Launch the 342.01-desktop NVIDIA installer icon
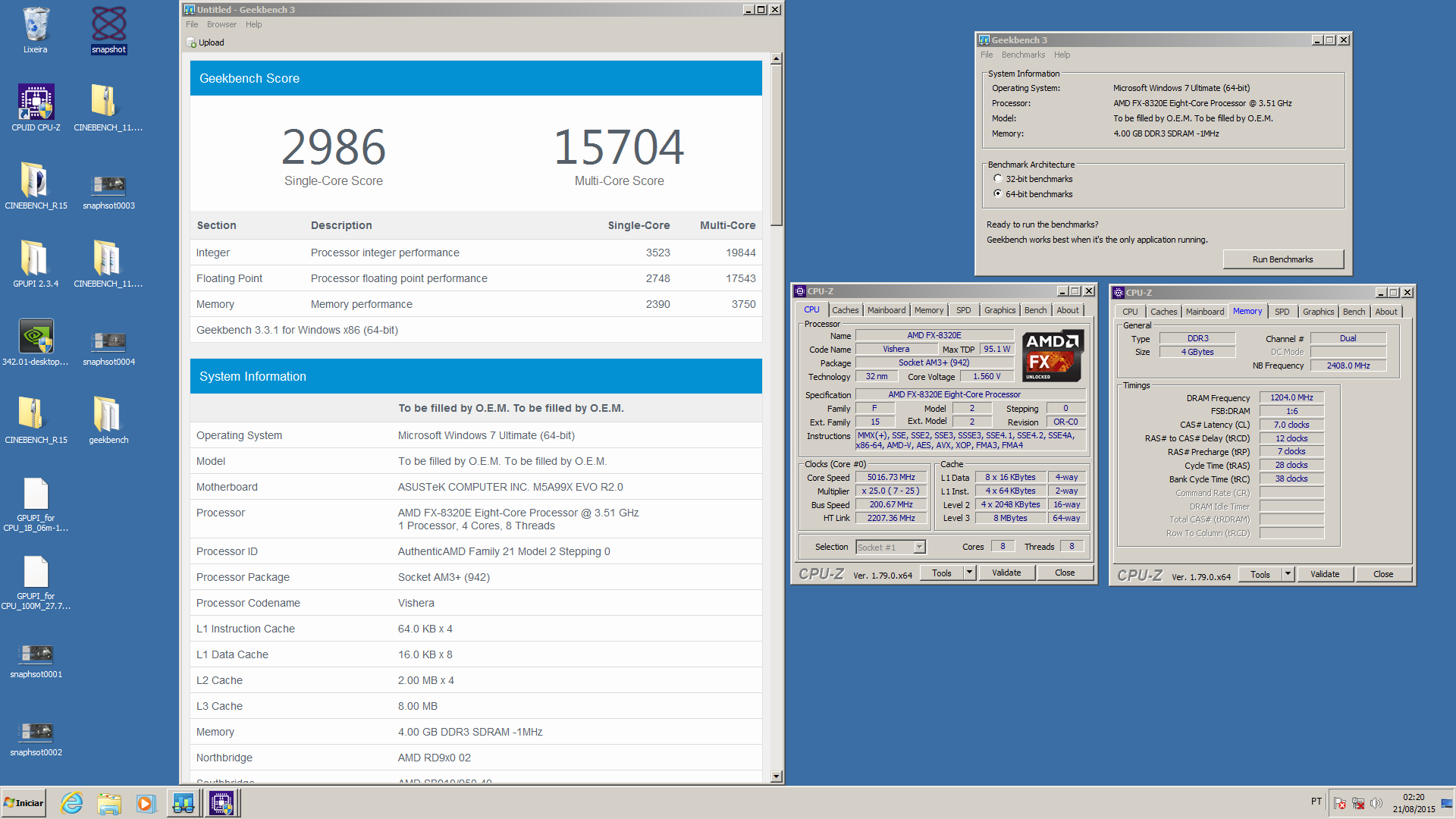 coord(36,343)
